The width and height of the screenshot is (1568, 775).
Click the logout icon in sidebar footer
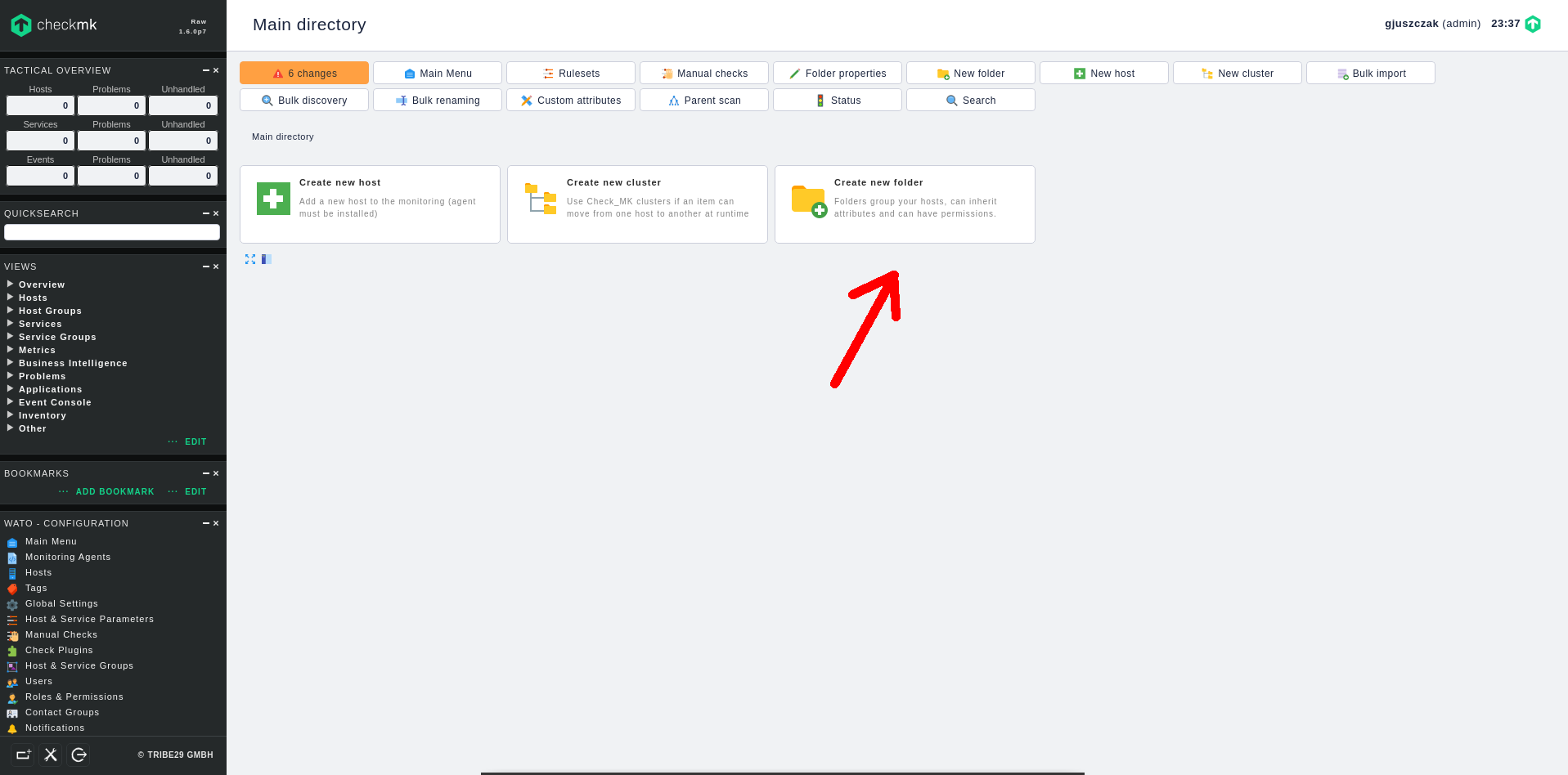(x=79, y=755)
